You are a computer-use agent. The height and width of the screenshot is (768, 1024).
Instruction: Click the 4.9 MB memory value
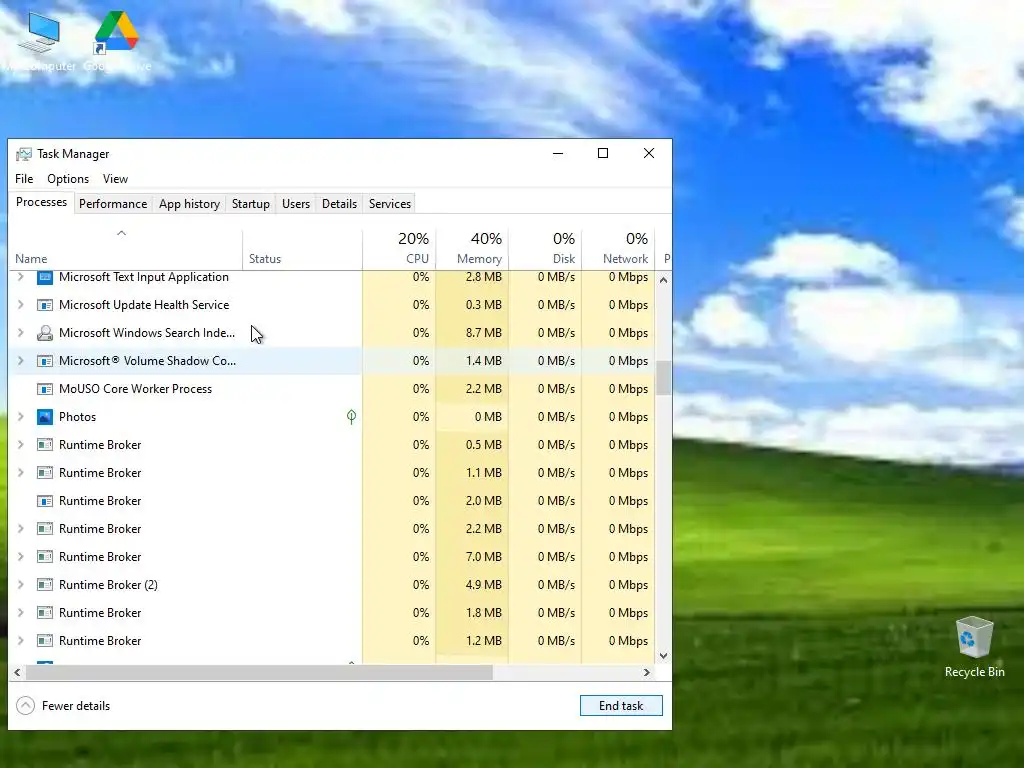484,585
